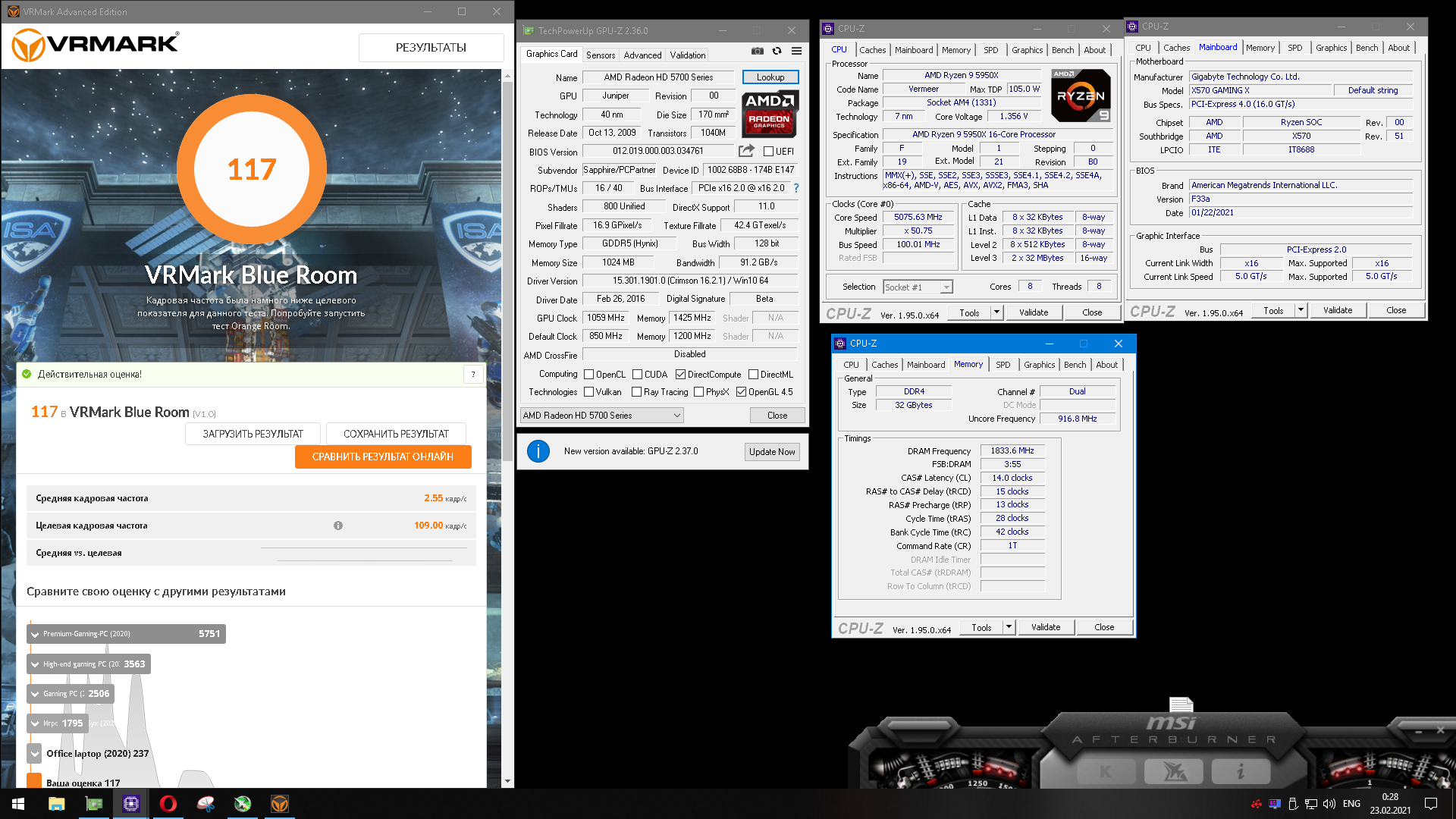
Task: Click the red AMD tray icon
Action: (1257, 804)
